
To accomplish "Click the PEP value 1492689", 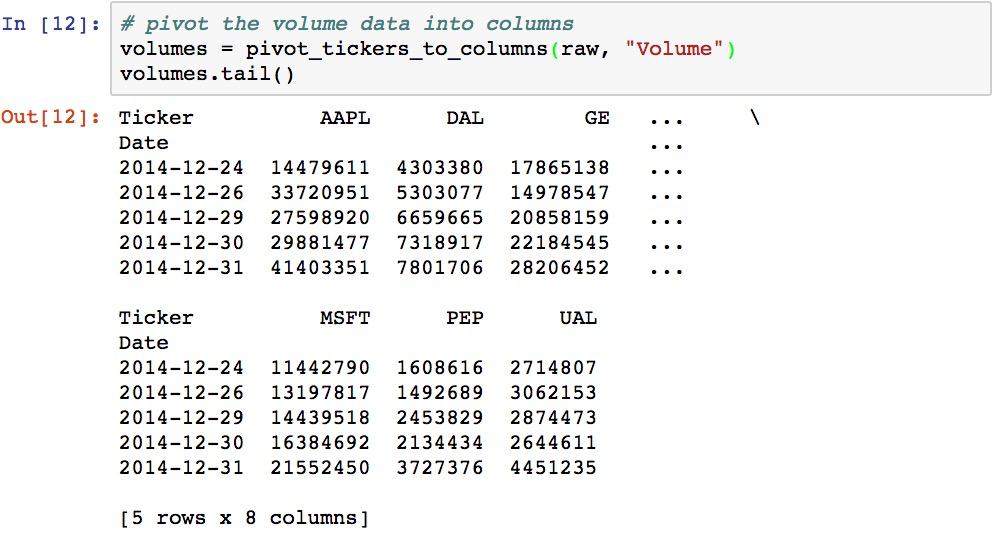I will tap(440, 393).
